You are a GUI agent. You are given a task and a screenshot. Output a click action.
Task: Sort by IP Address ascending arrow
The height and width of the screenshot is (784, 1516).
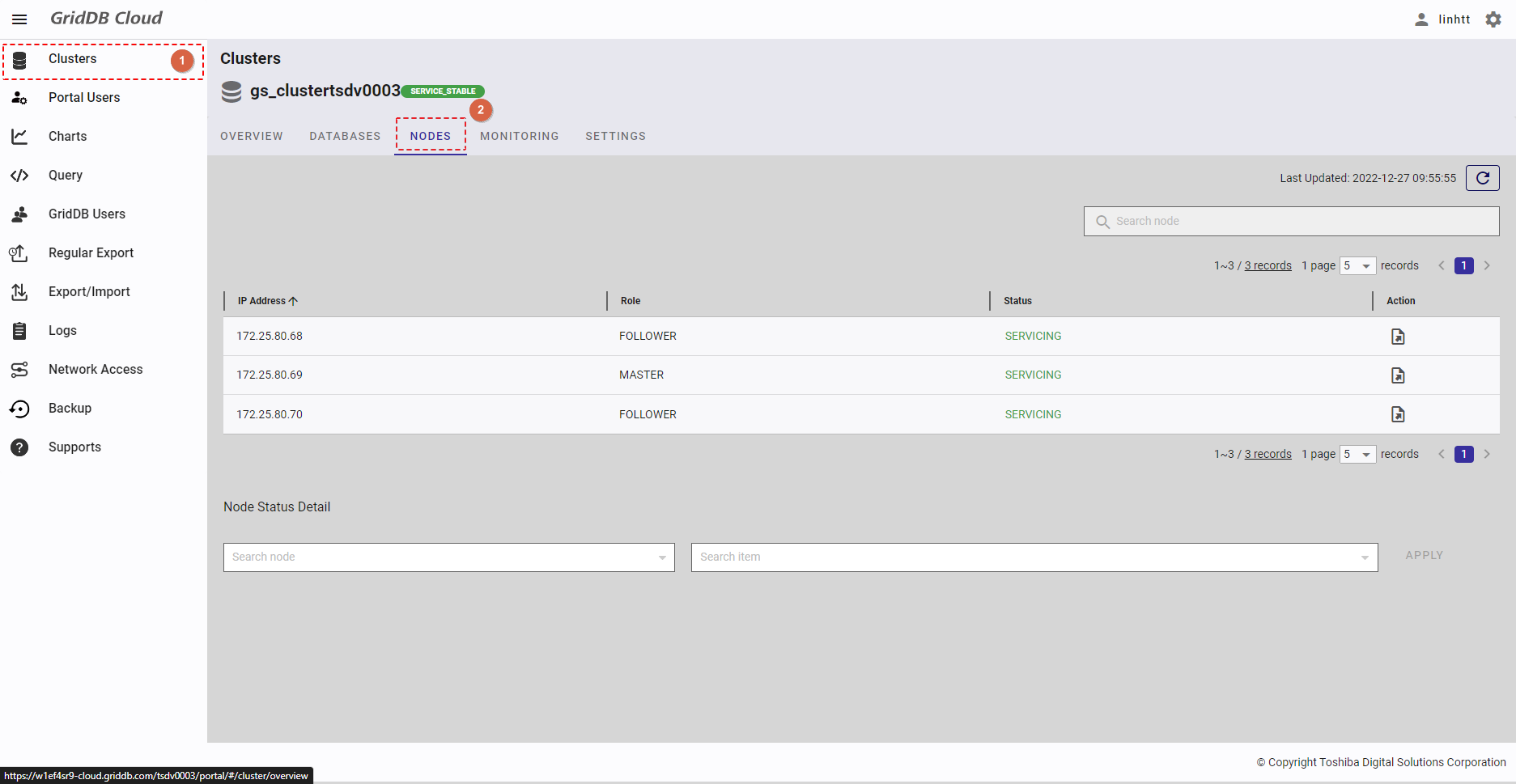[x=293, y=301]
